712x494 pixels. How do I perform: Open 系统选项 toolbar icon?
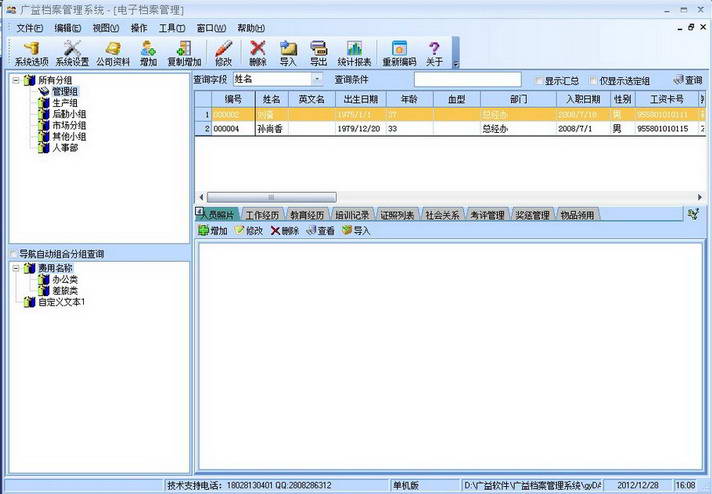point(31,54)
